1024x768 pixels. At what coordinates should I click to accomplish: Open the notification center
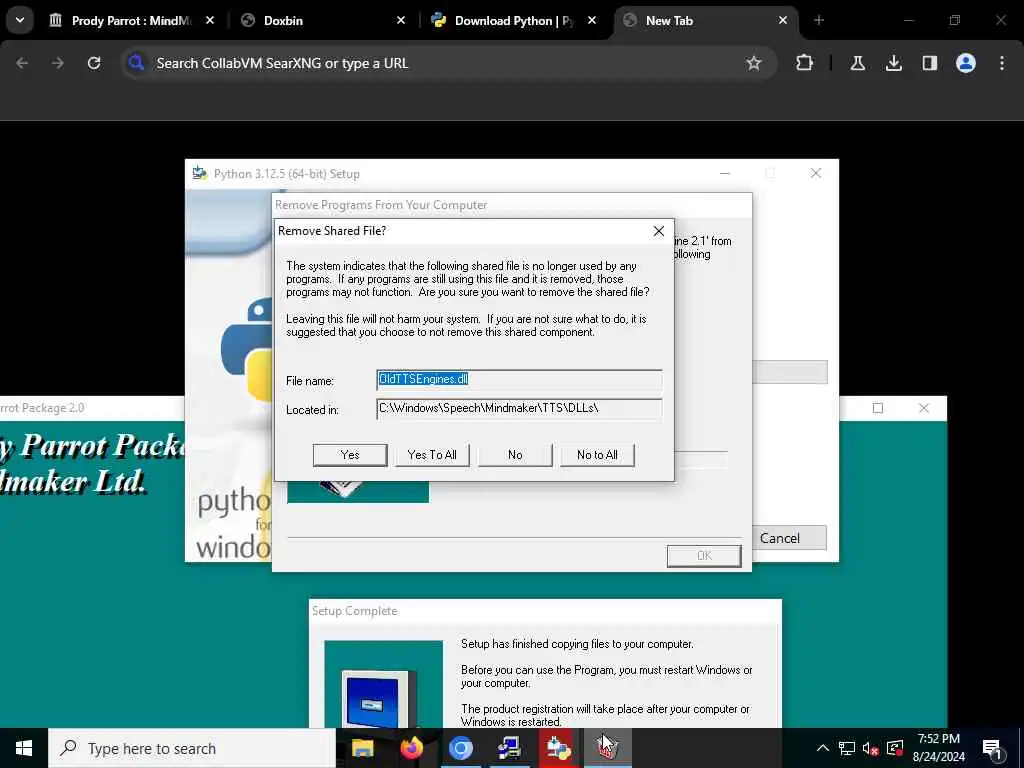[x=993, y=748]
